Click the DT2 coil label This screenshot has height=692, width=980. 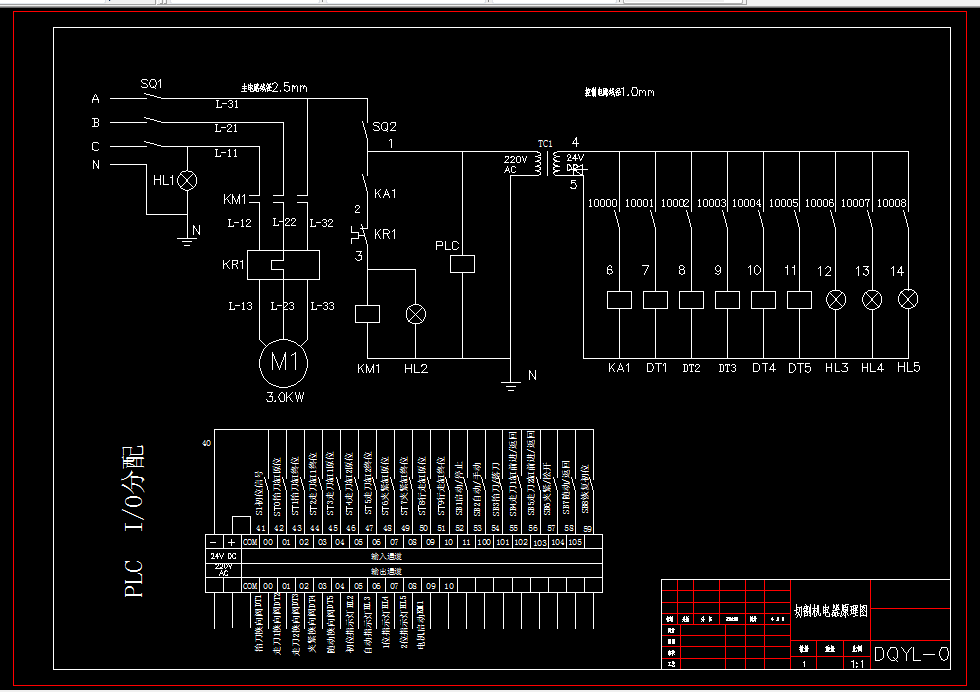pos(691,368)
